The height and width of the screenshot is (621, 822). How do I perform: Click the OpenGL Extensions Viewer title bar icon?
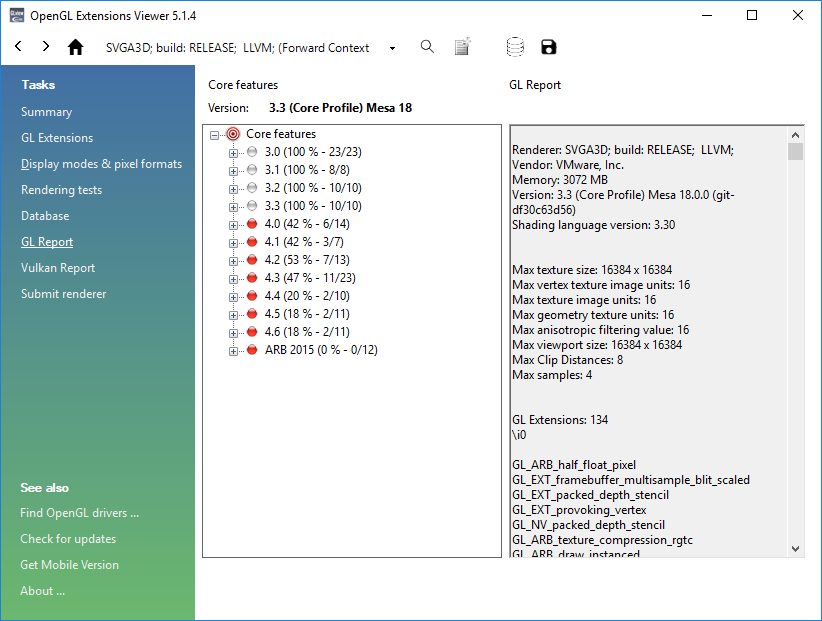17,15
